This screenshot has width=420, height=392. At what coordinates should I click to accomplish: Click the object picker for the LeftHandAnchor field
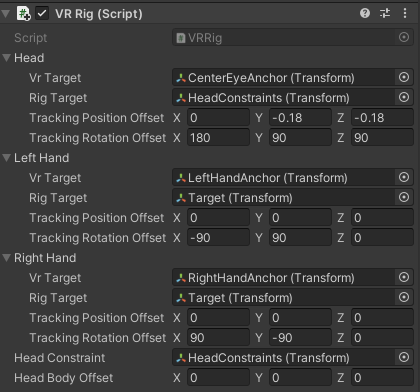404,177
